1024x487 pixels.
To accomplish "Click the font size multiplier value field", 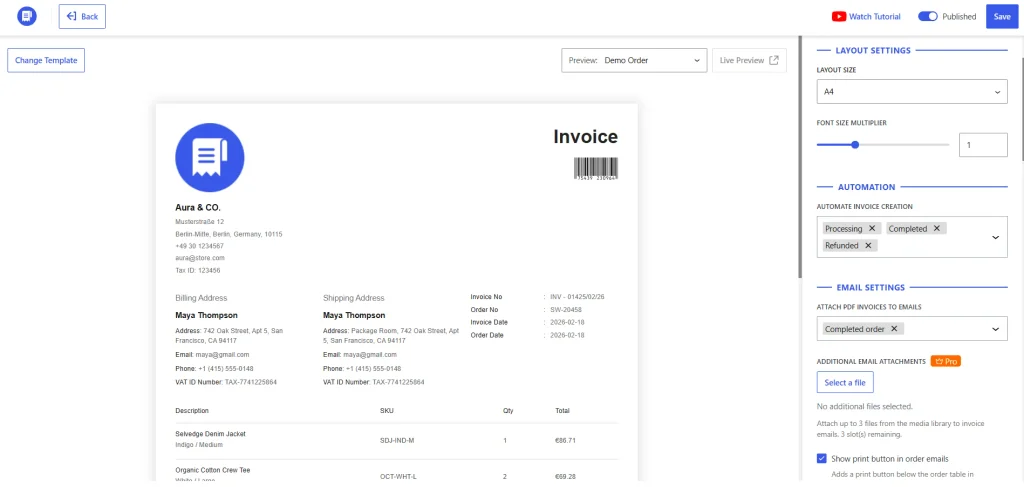I will click(x=983, y=145).
